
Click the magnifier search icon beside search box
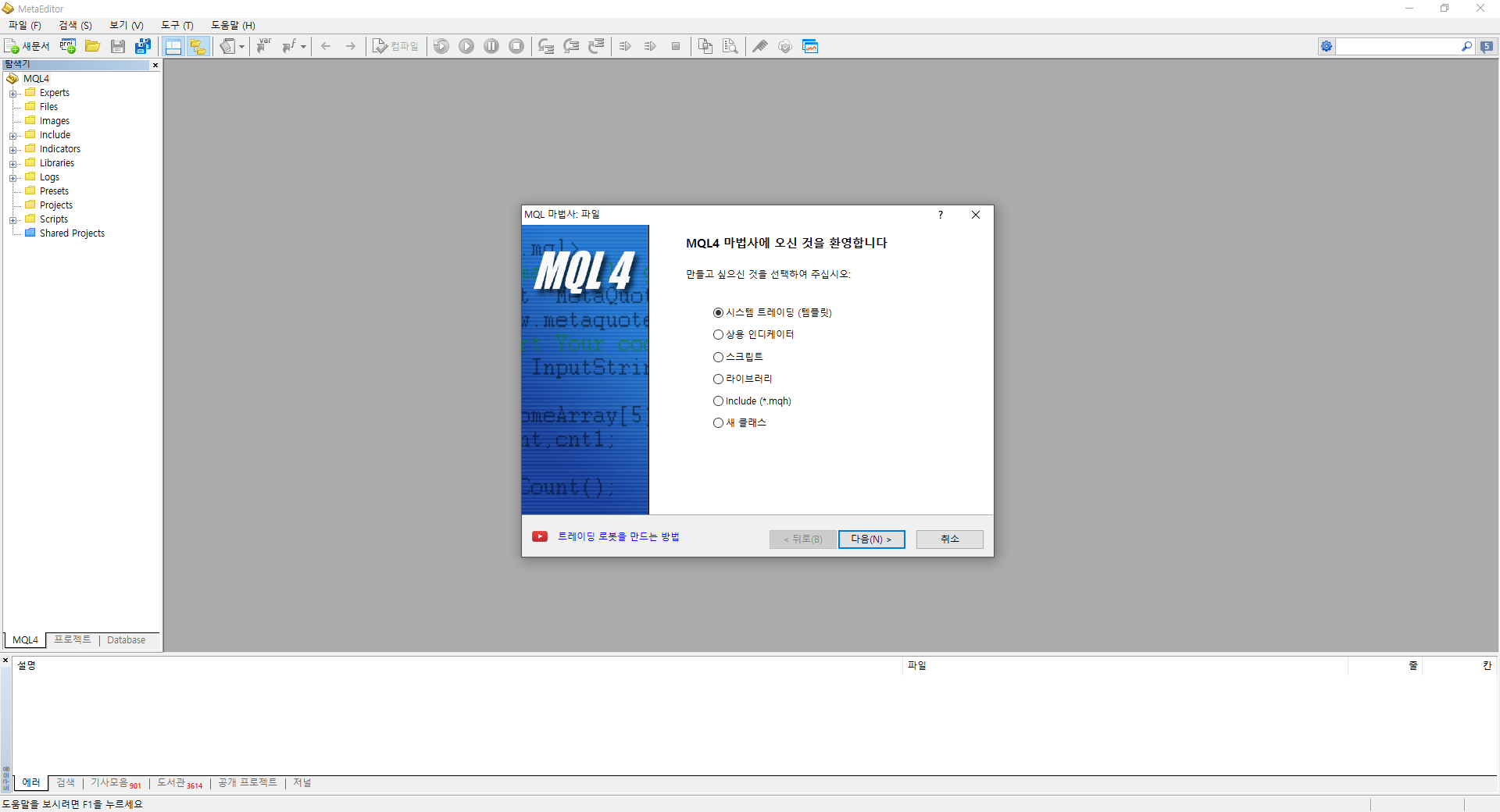(1466, 47)
